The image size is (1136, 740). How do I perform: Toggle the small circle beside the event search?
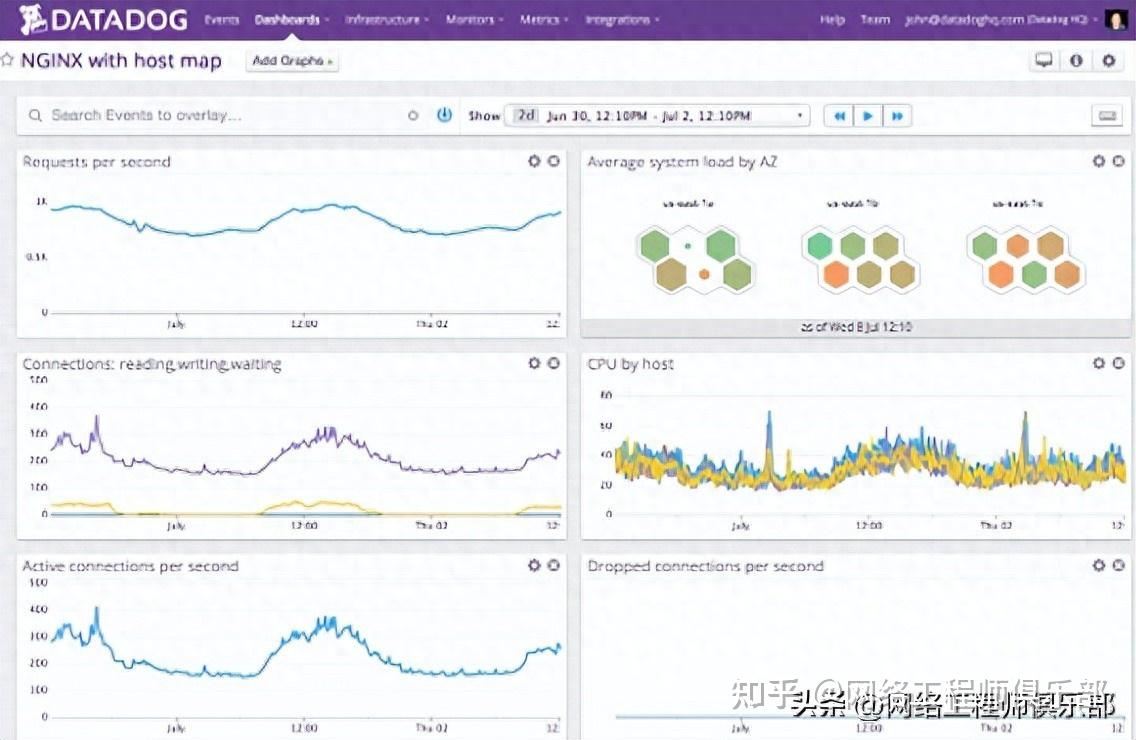412,115
